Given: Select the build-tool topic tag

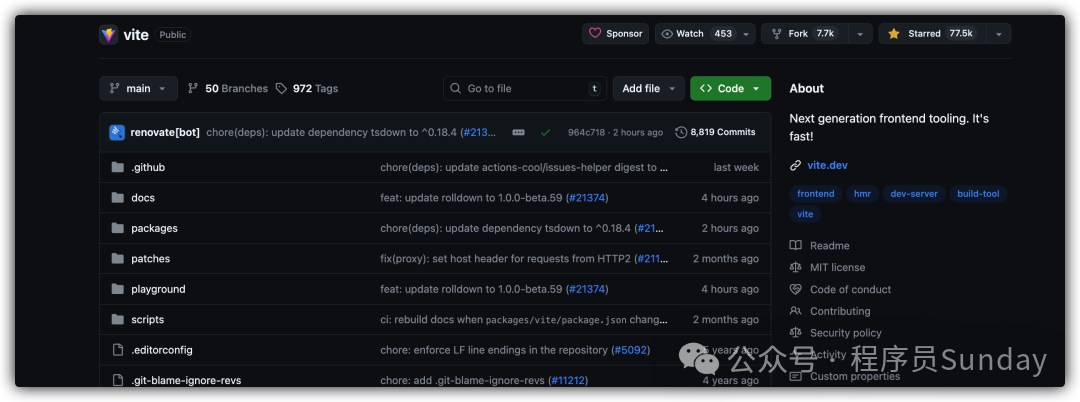Looking at the screenshot, I should click(977, 194).
